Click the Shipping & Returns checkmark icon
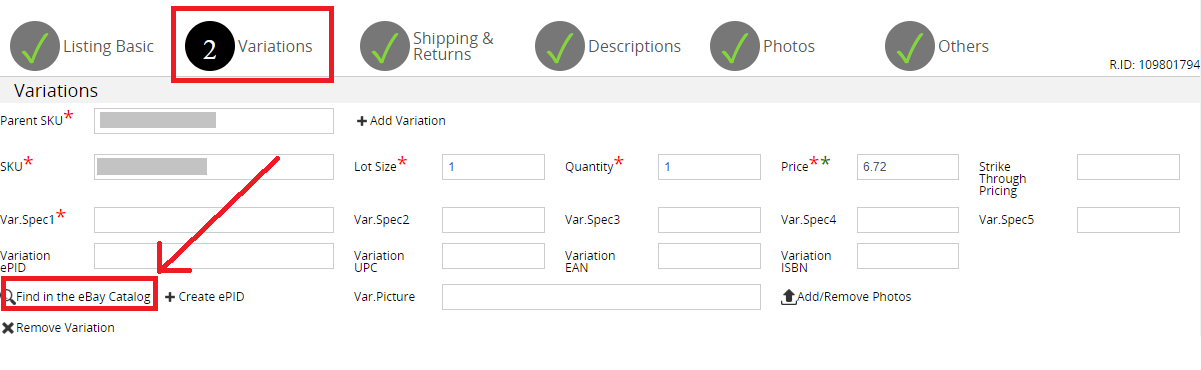Screen dimensions: 1201x370 tap(385, 47)
